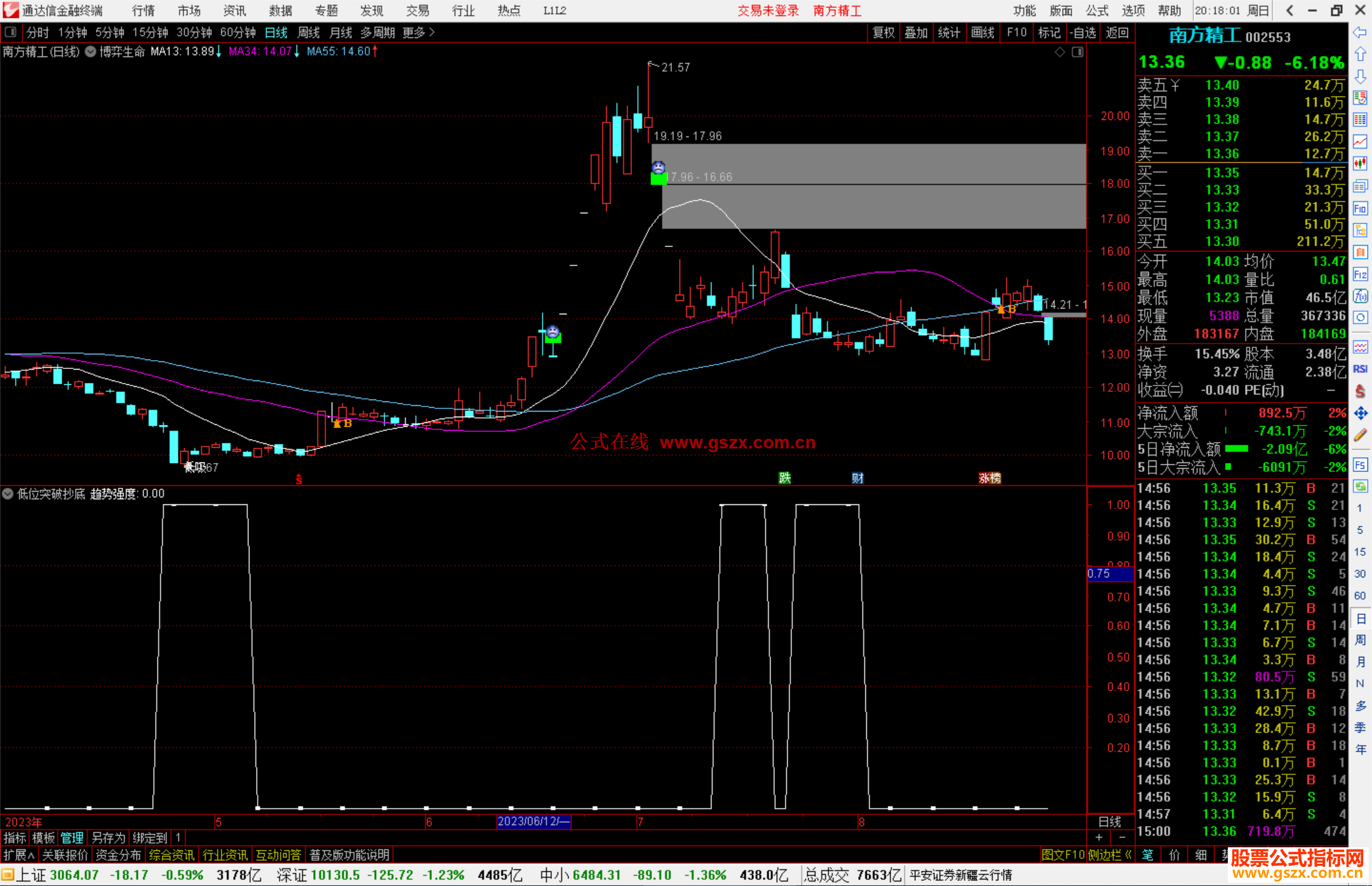Click the green refresh icon in sidebar
Screen dimensions: 1372x886
point(1360,487)
